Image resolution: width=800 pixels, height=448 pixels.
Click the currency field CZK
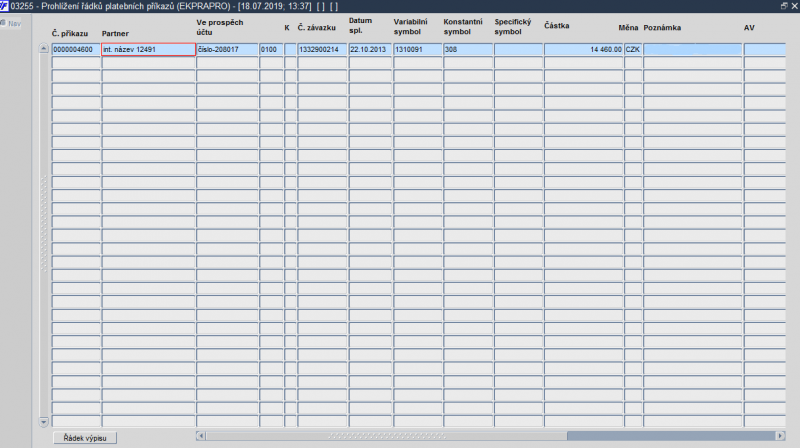(633, 49)
